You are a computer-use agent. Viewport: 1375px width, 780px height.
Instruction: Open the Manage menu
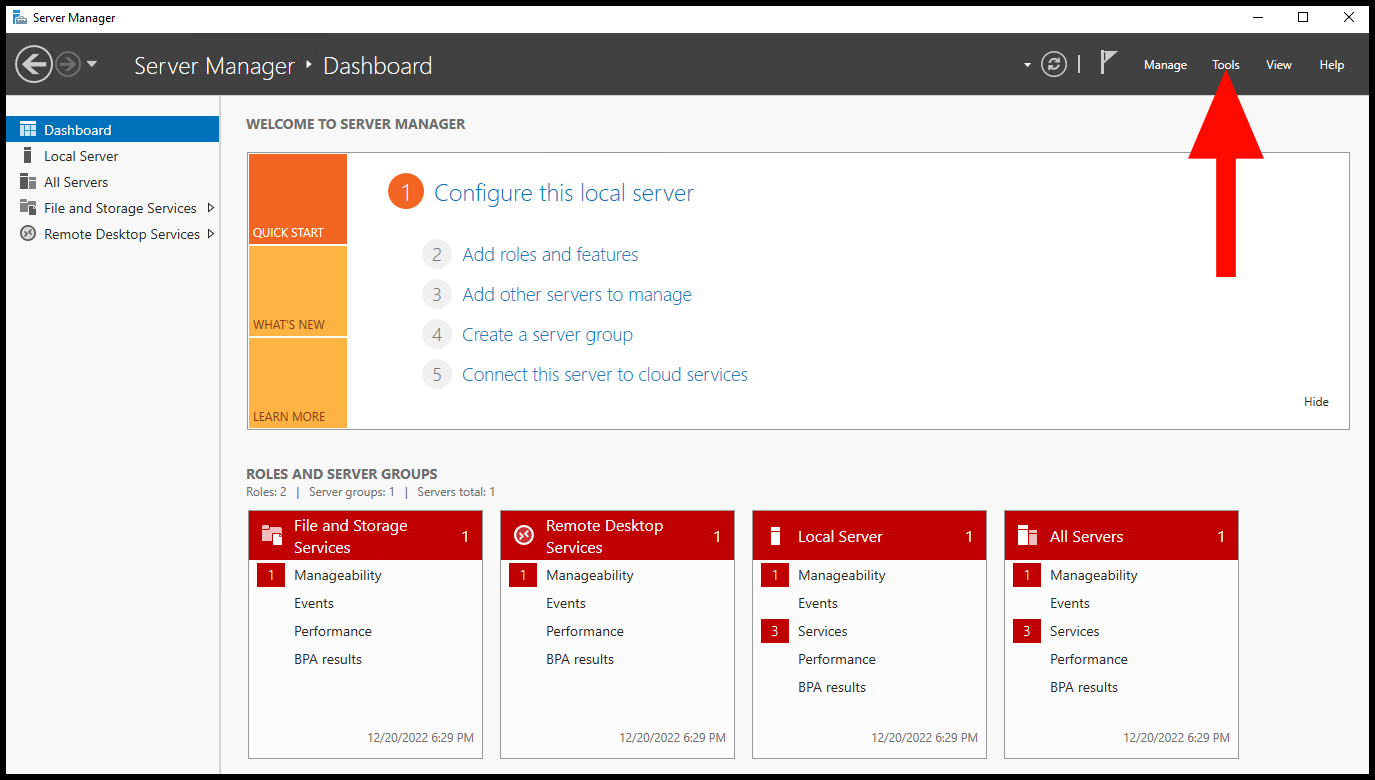pos(1165,64)
